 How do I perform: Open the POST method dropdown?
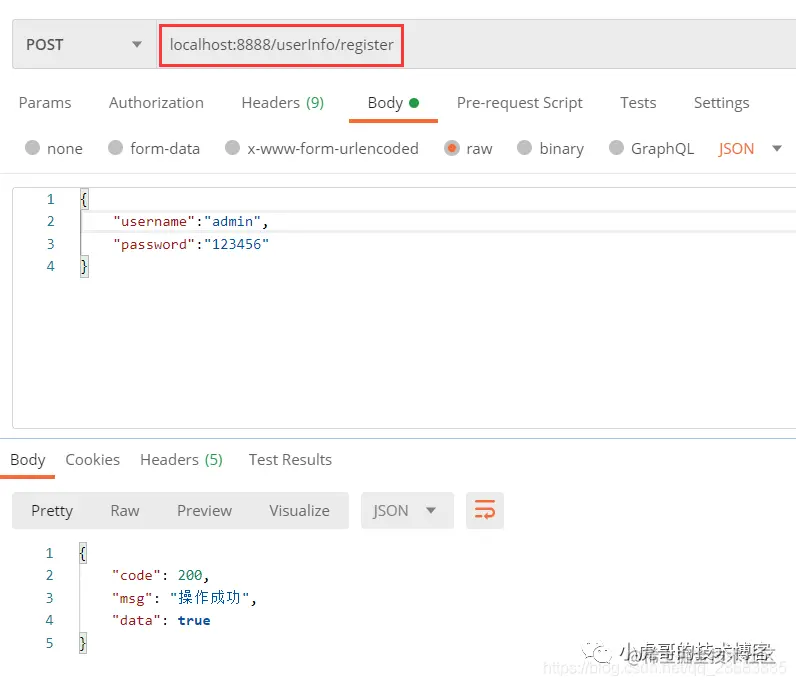pos(84,45)
